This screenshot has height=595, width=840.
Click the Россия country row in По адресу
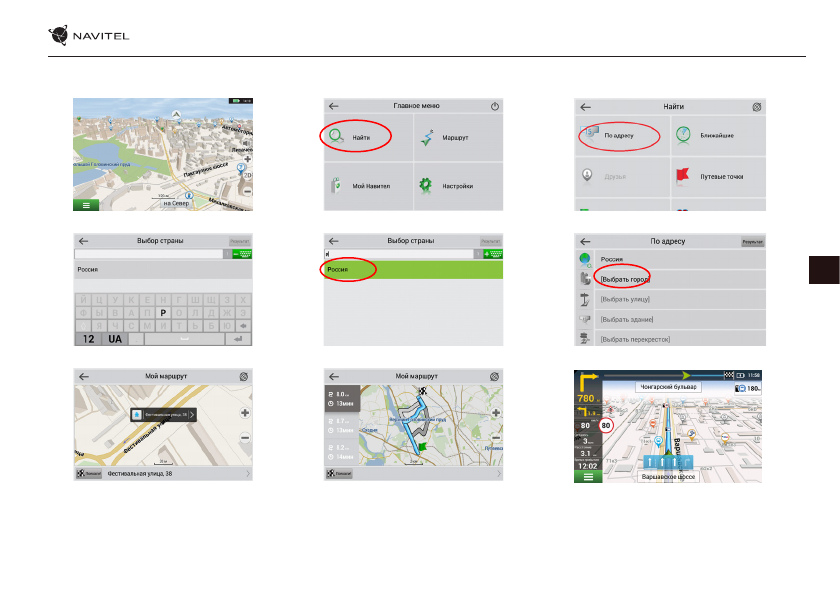670,259
